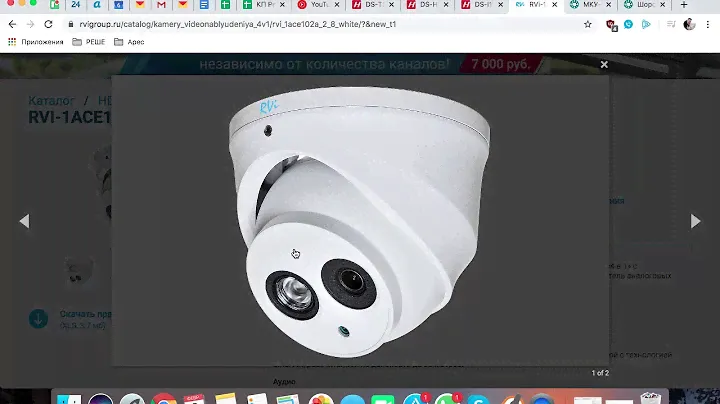This screenshot has width=720, height=404.
Task: Click the browser back arrow
Action: tap(10, 24)
